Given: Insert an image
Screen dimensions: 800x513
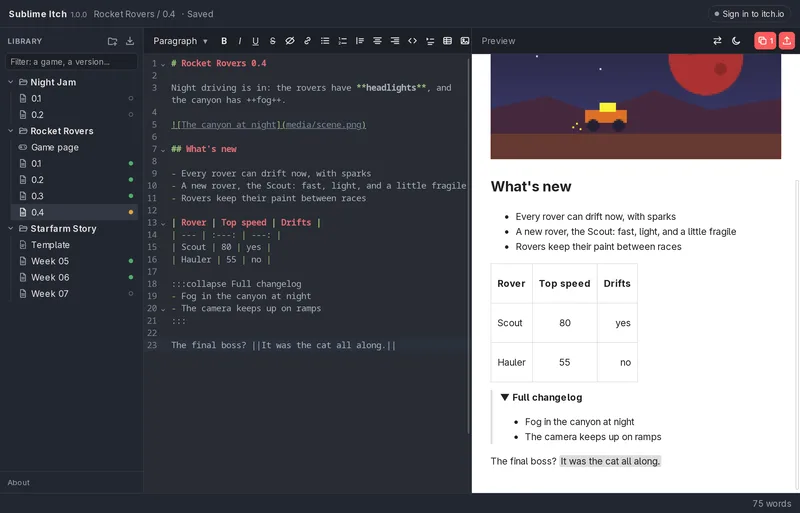Looking at the screenshot, I should point(465,41).
